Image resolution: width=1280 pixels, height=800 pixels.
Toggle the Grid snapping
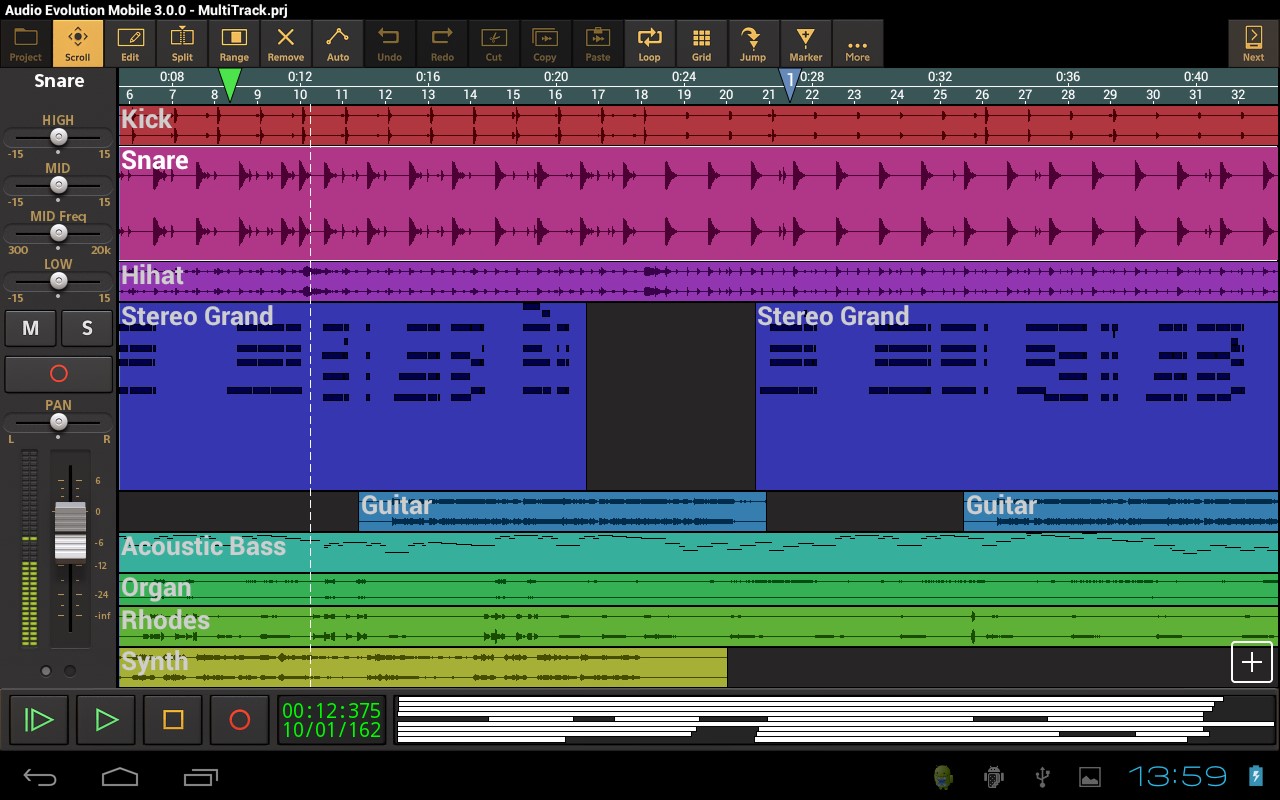coord(701,43)
